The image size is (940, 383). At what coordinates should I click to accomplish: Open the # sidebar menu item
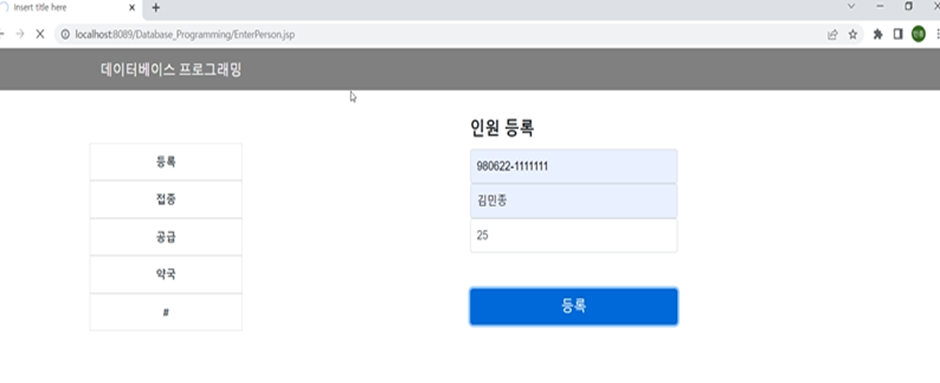[x=166, y=312]
